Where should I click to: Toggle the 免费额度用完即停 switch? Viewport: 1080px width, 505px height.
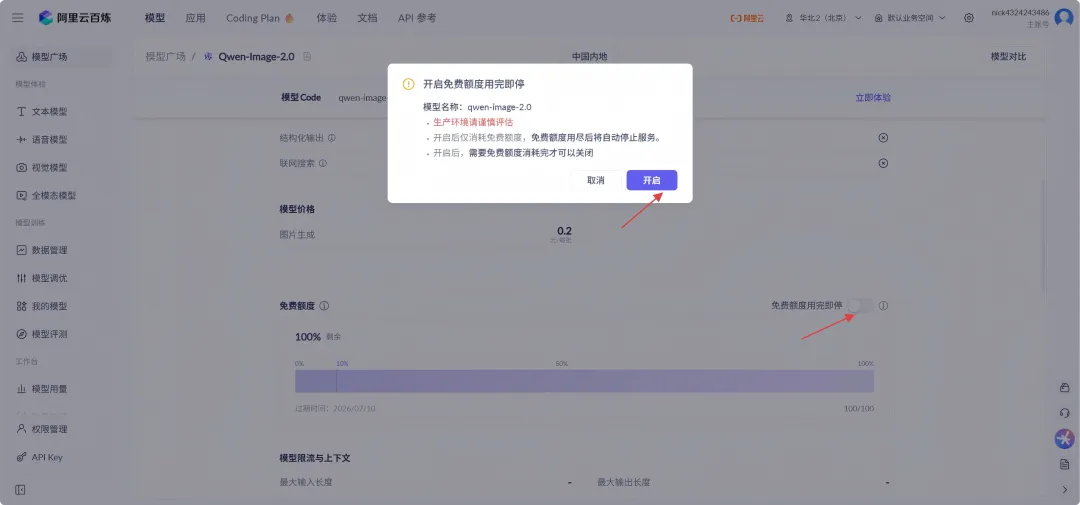click(x=860, y=305)
